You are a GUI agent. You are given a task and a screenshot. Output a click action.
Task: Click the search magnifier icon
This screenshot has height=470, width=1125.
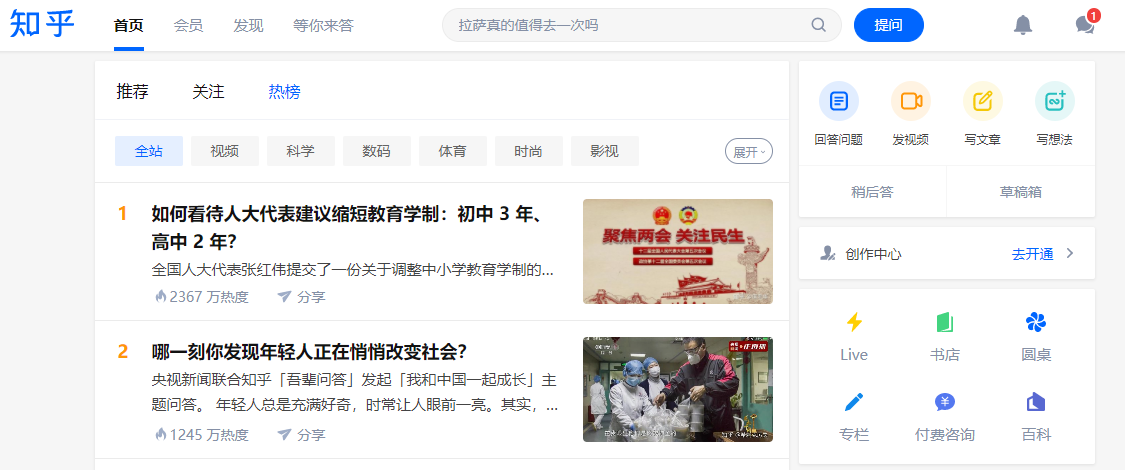tap(819, 25)
